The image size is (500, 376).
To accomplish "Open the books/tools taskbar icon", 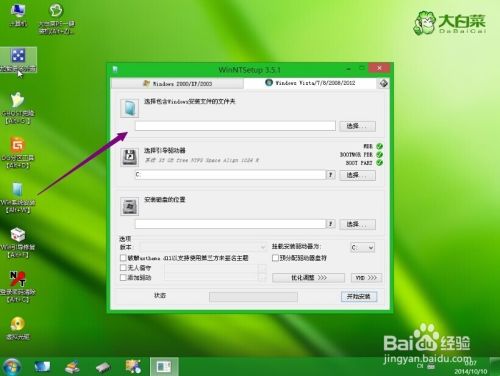I will (x=72, y=367).
